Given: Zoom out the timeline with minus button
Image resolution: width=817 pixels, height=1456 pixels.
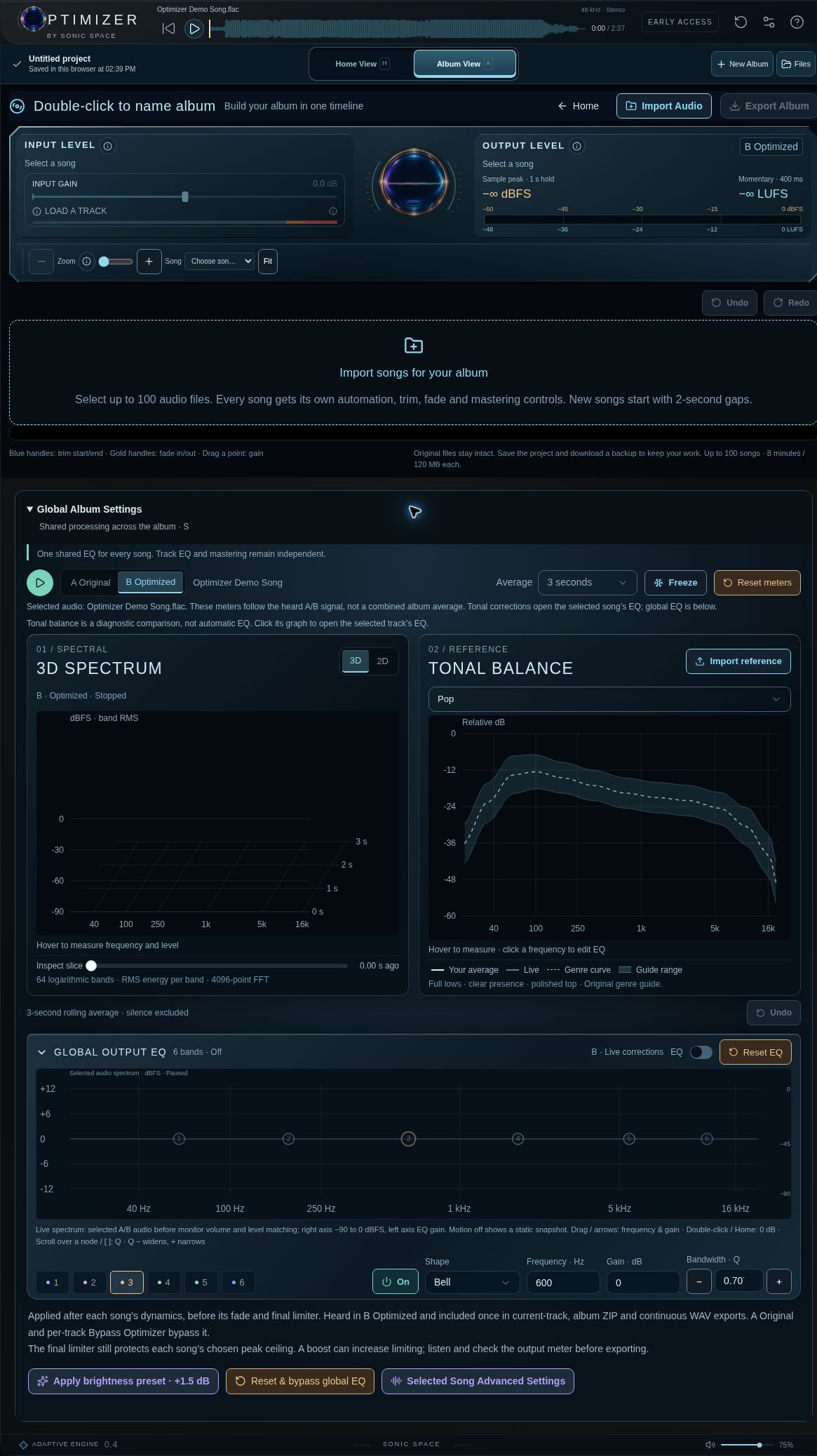Looking at the screenshot, I should pyautogui.click(x=41, y=262).
